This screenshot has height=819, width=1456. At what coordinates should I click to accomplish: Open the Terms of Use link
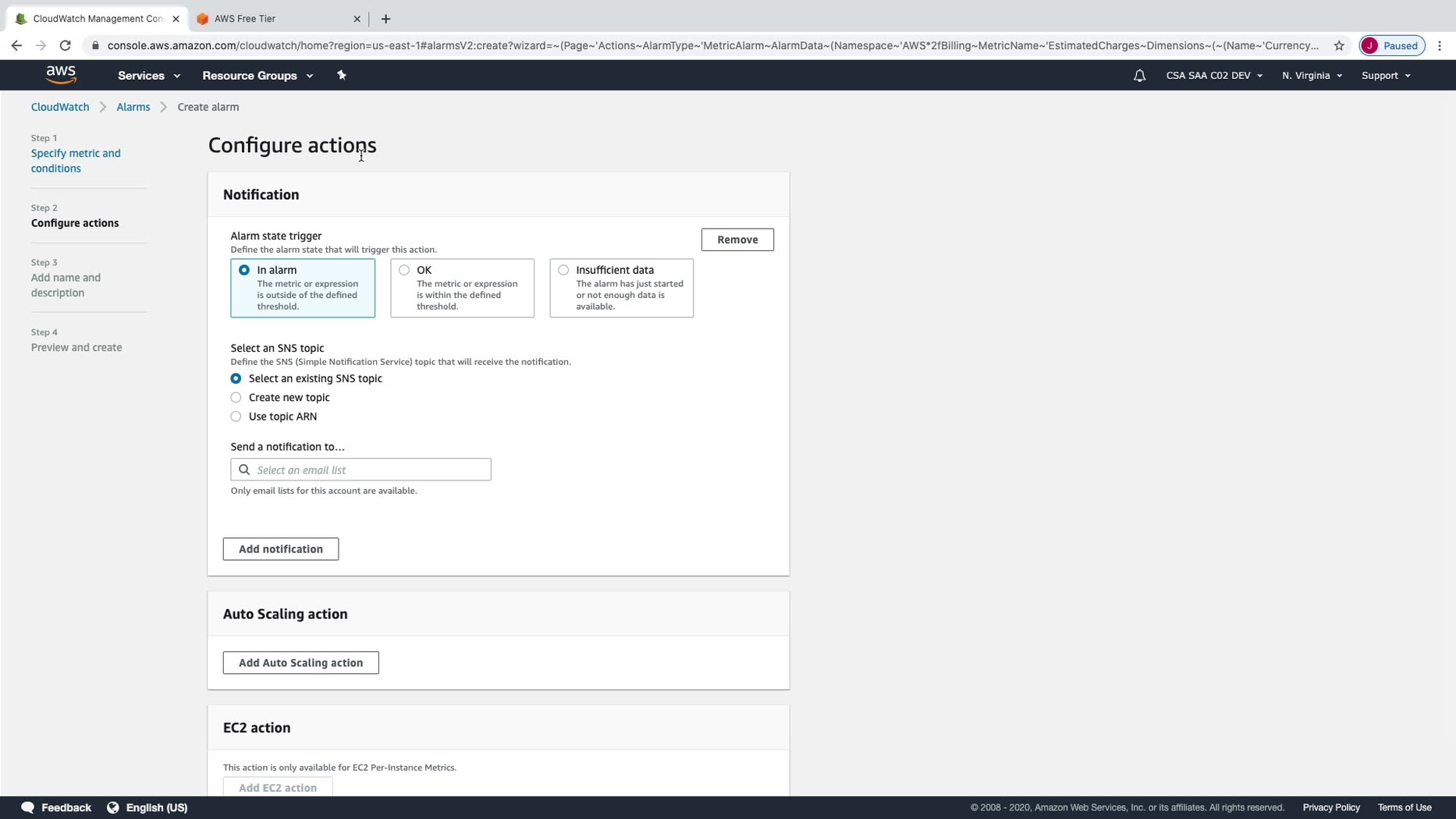pos(1405,807)
